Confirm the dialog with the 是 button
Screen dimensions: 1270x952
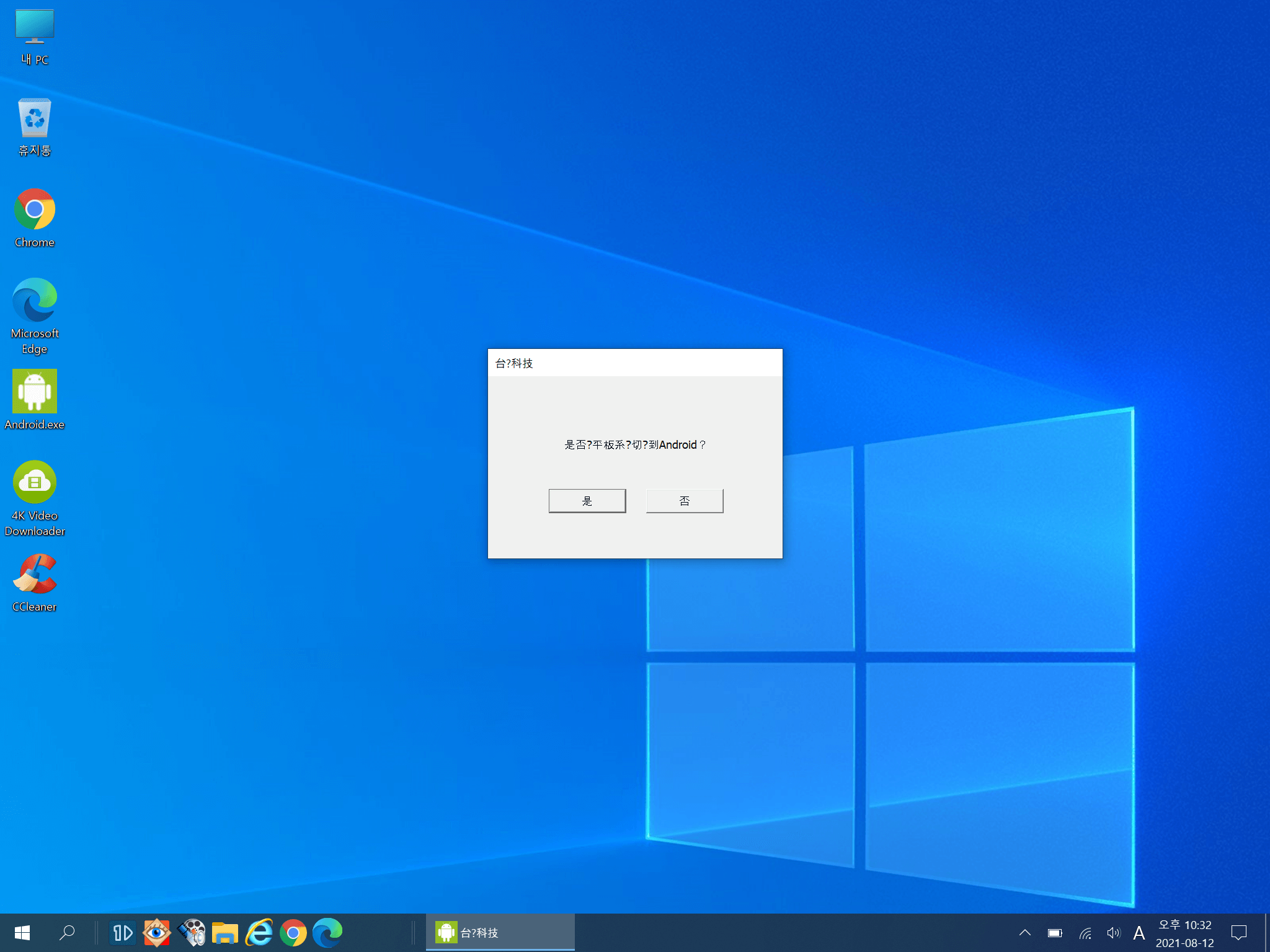pos(587,501)
